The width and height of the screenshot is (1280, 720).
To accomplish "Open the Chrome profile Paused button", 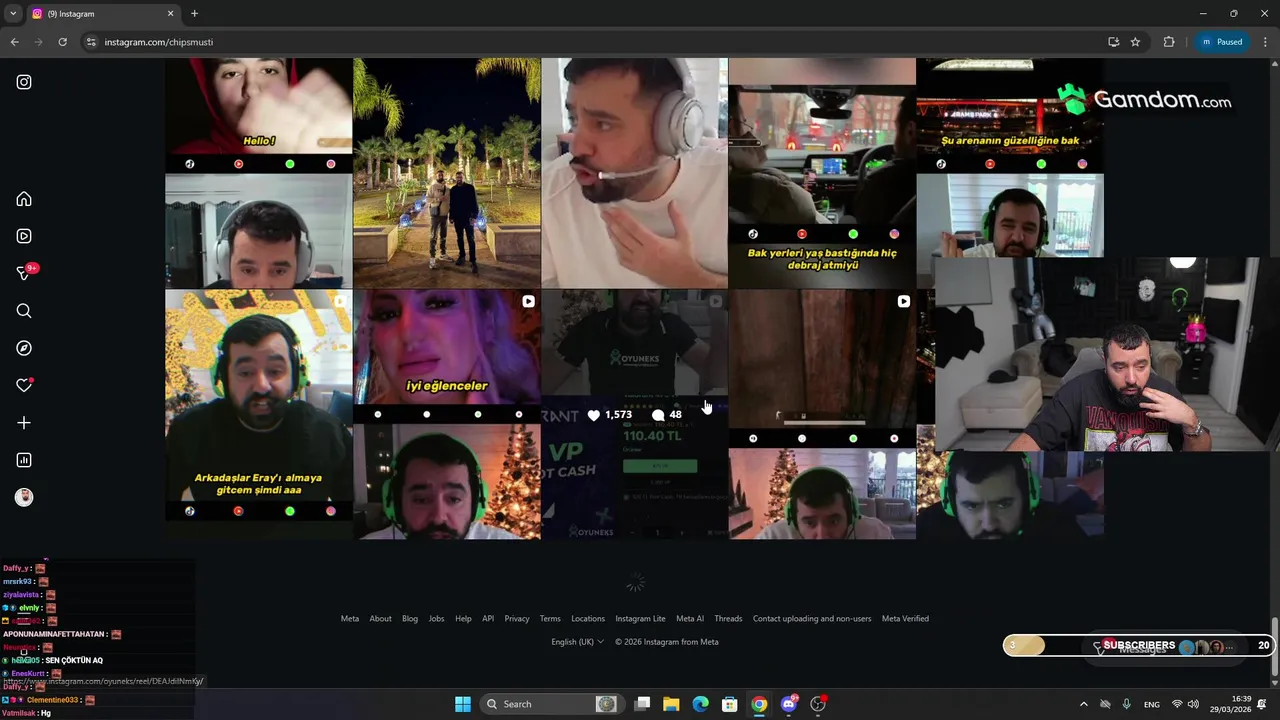I will click(x=1222, y=42).
